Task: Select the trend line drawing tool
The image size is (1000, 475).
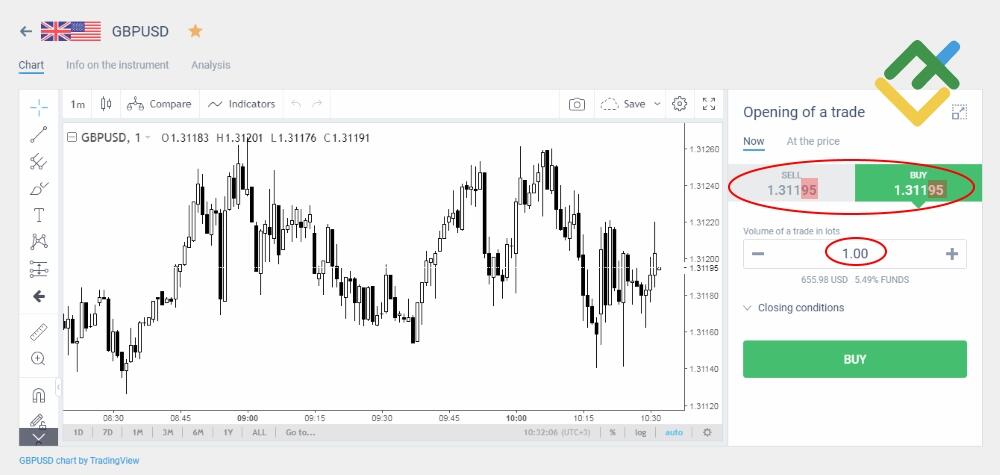Action: tap(39, 135)
